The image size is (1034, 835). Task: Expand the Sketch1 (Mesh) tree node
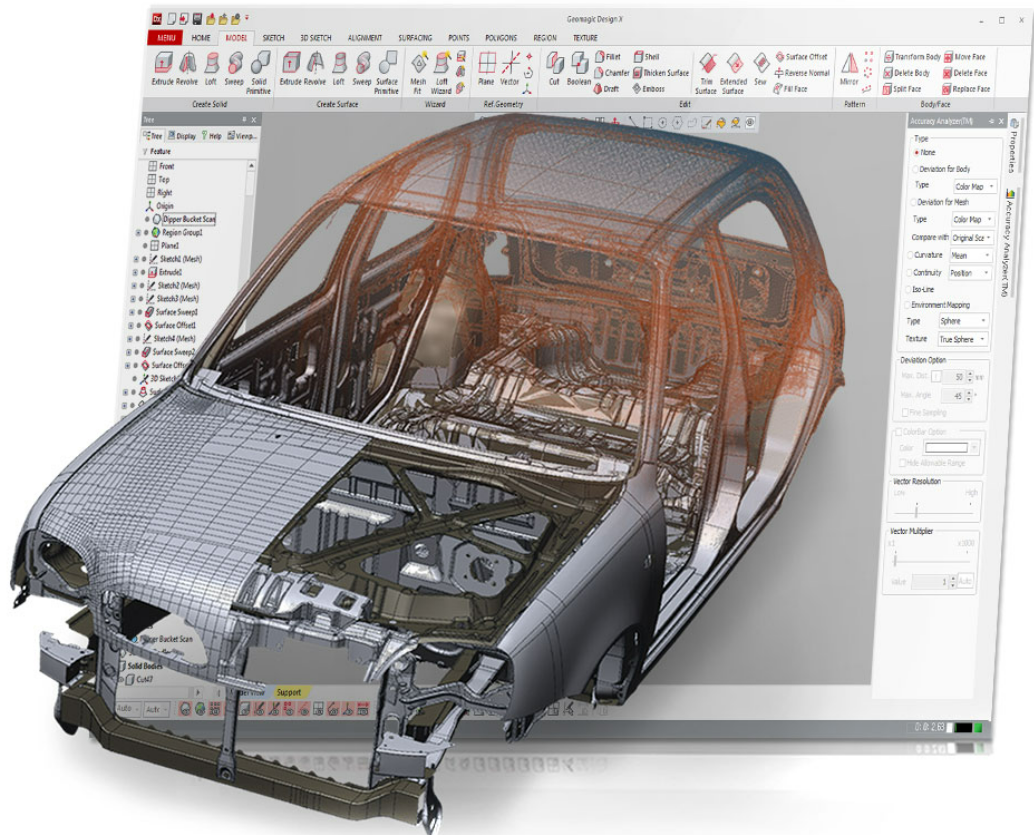click(136, 259)
